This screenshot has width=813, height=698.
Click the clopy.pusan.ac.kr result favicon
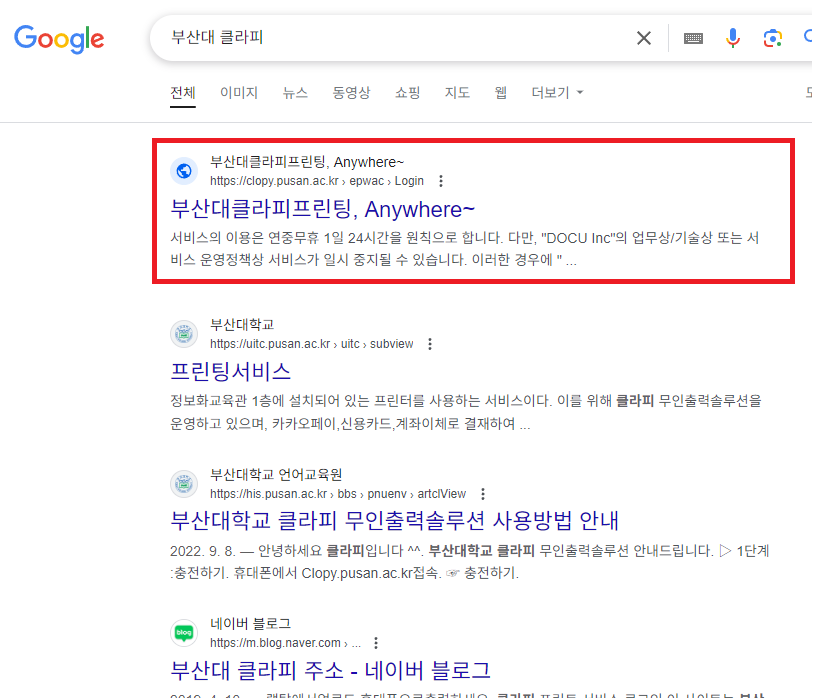tap(184, 171)
